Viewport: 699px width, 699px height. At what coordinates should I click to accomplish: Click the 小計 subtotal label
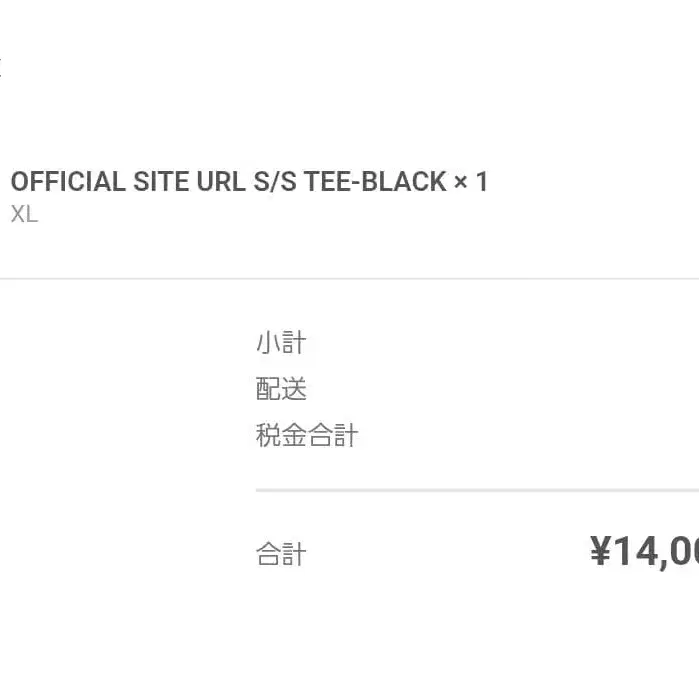click(280, 344)
